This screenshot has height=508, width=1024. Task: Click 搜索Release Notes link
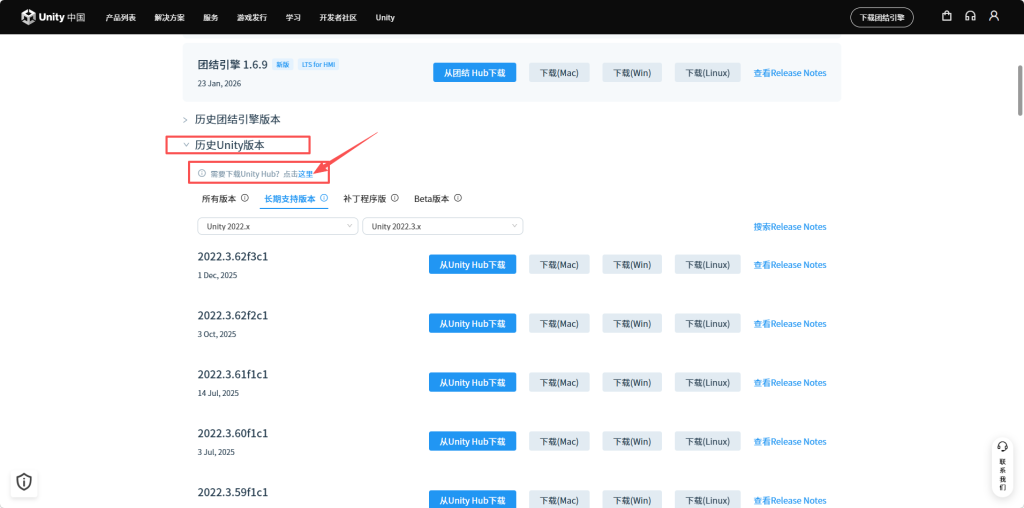pos(790,227)
